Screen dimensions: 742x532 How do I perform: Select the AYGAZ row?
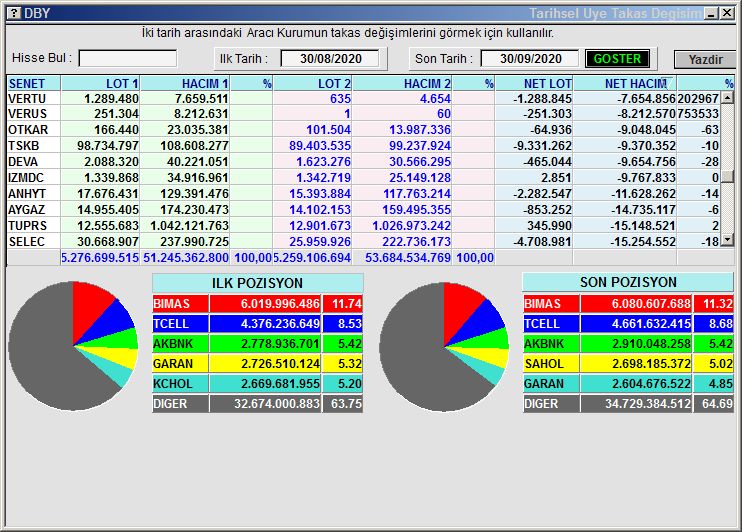tap(363, 210)
